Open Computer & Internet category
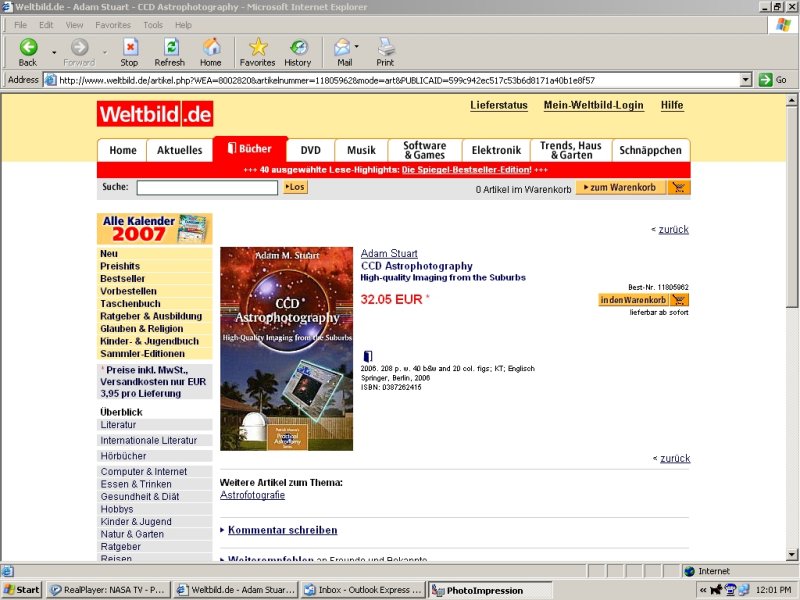 click(144, 471)
